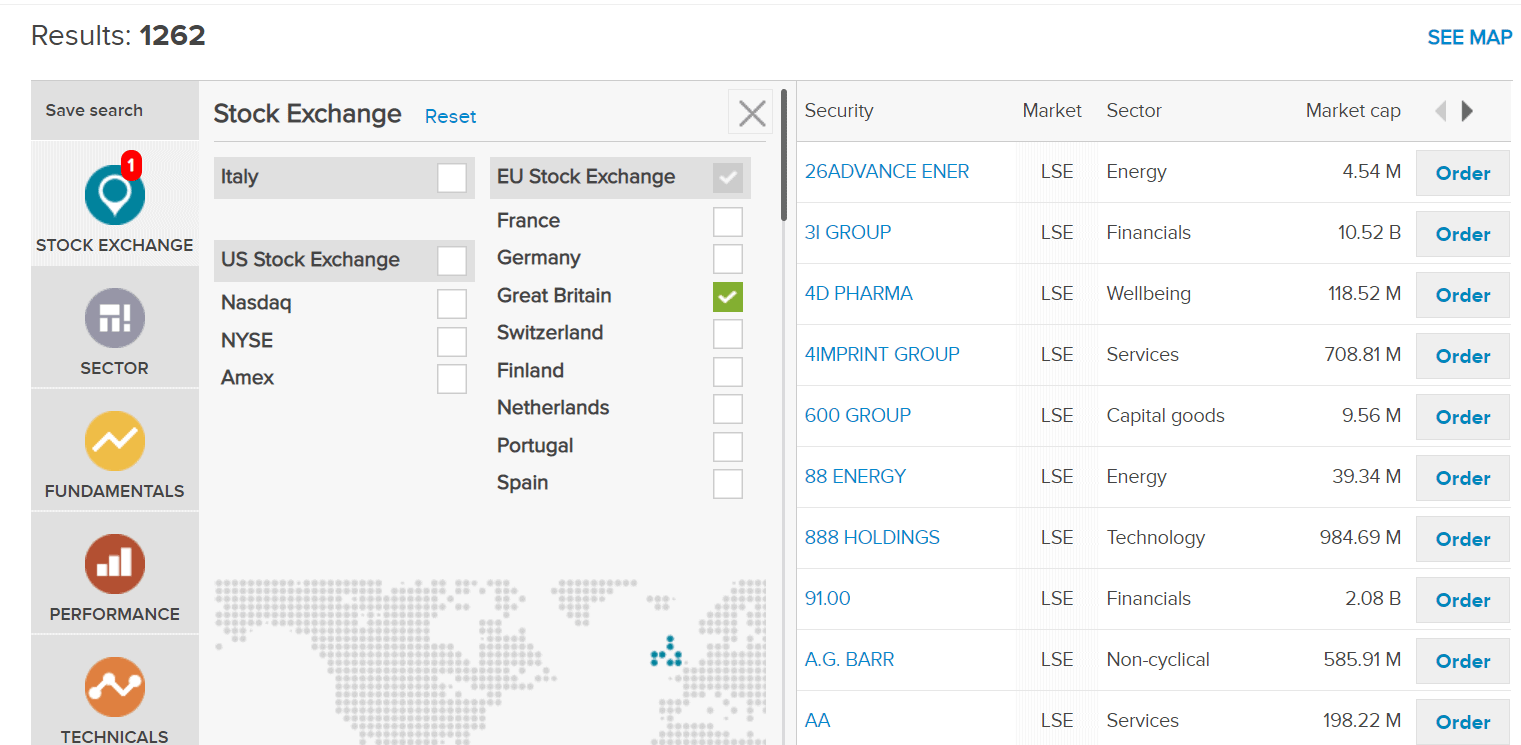This screenshot has height=745, width=1521.
Task: Tick the Italy checkbox
Action: (x=452, y=178)
